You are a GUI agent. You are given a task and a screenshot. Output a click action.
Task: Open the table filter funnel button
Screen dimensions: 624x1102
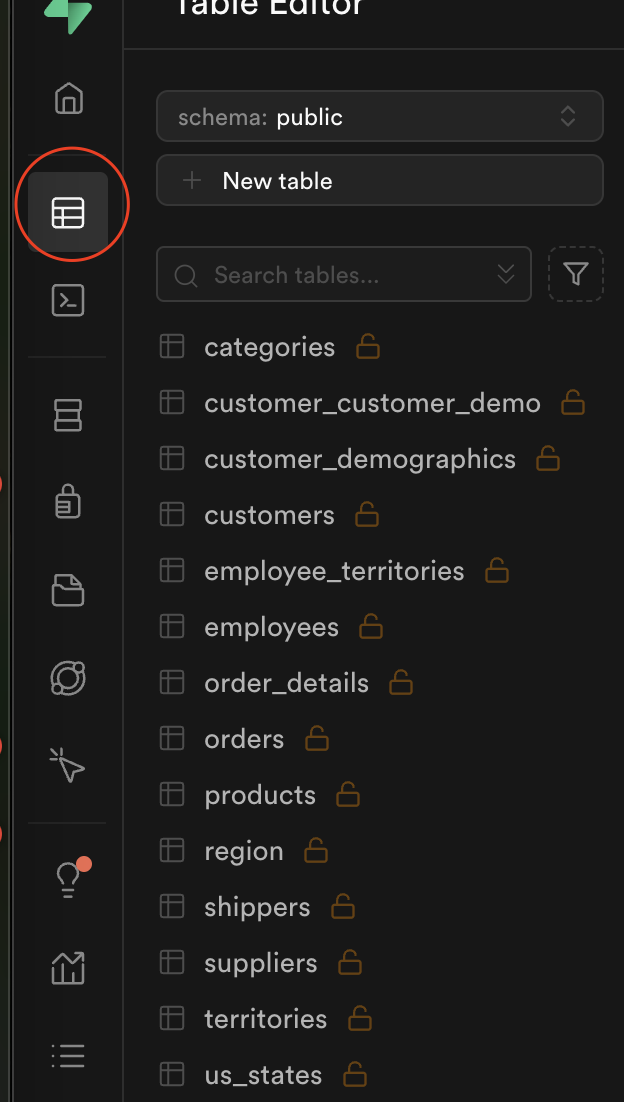(576, 274)
